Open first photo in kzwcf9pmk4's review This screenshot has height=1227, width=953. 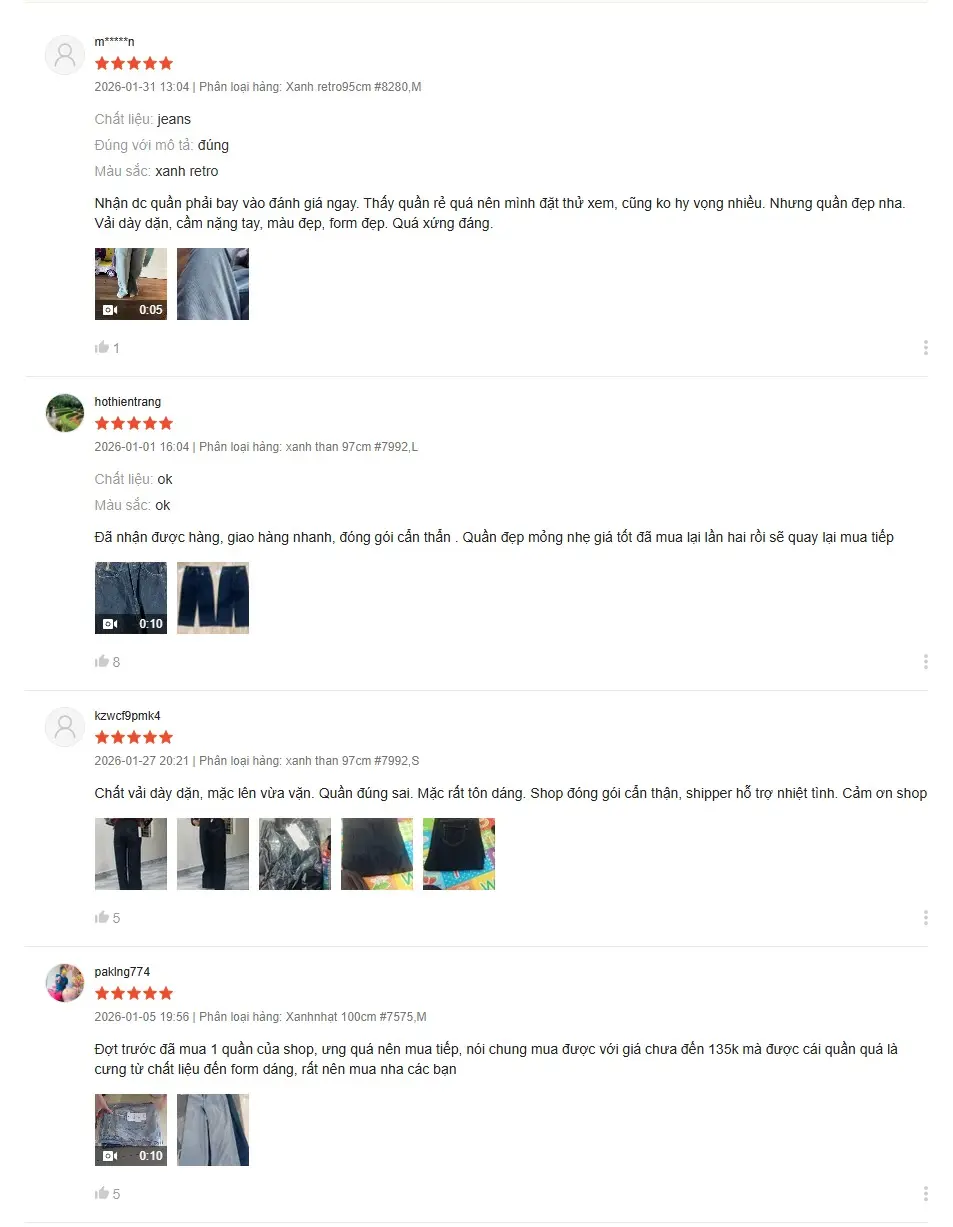pos(131,854)
